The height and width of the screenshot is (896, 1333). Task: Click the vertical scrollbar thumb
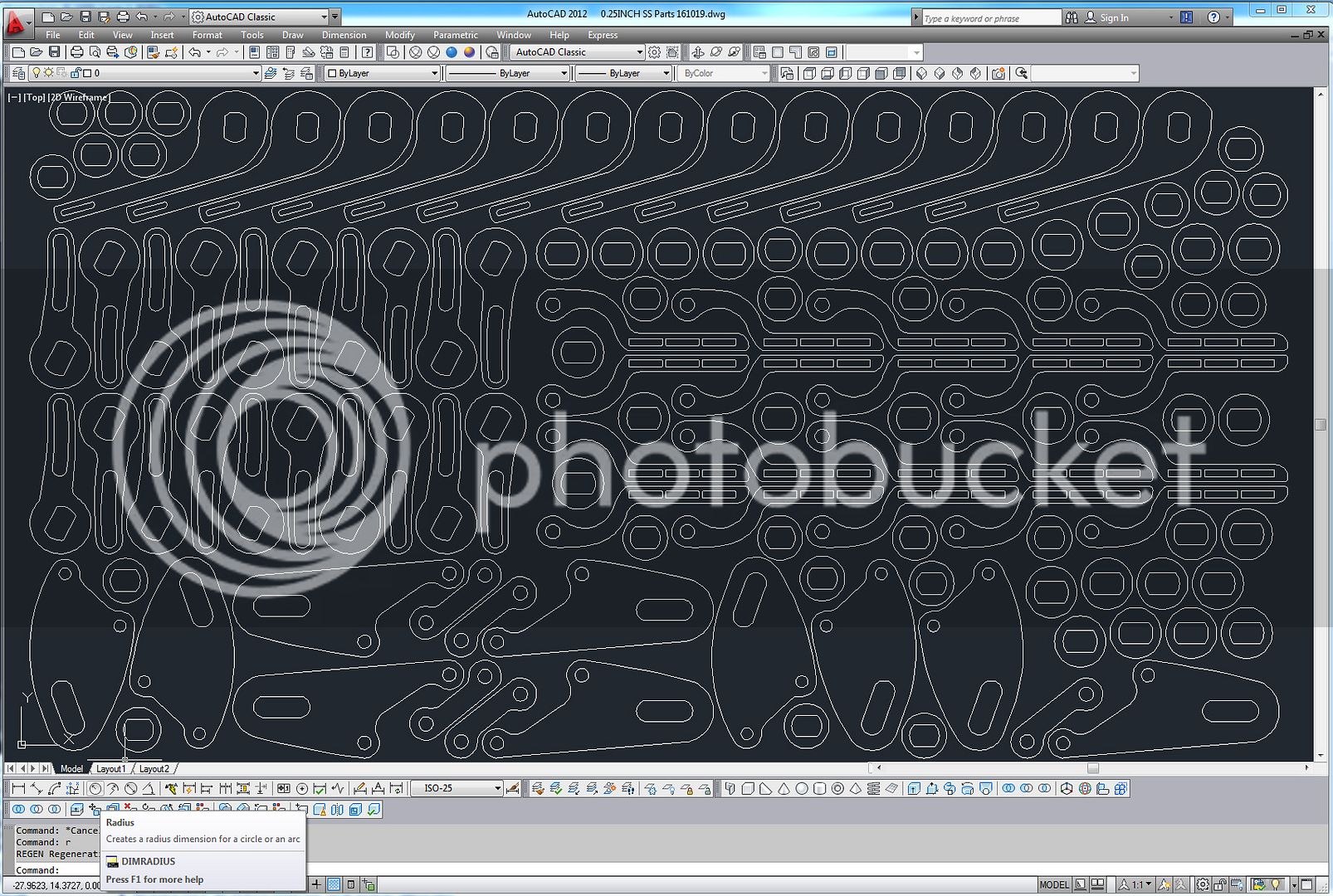point(1321,424)
